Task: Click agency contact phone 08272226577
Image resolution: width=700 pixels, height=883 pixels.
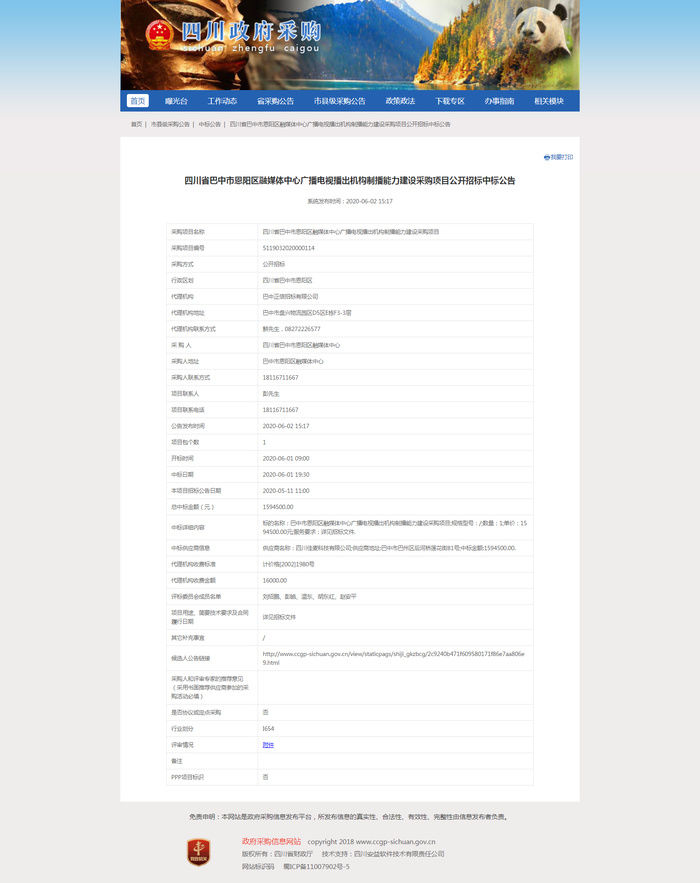Action: [x=302, y=329]
